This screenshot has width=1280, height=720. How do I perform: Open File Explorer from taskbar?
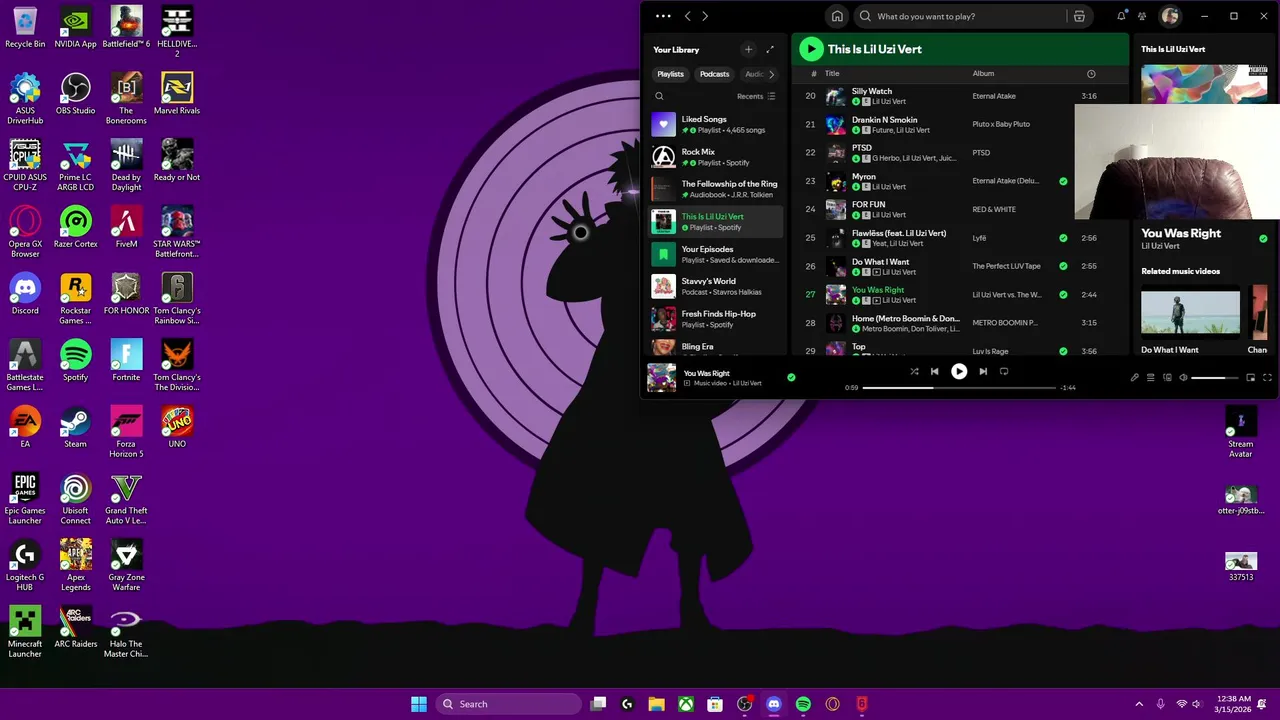pos(656,704)
